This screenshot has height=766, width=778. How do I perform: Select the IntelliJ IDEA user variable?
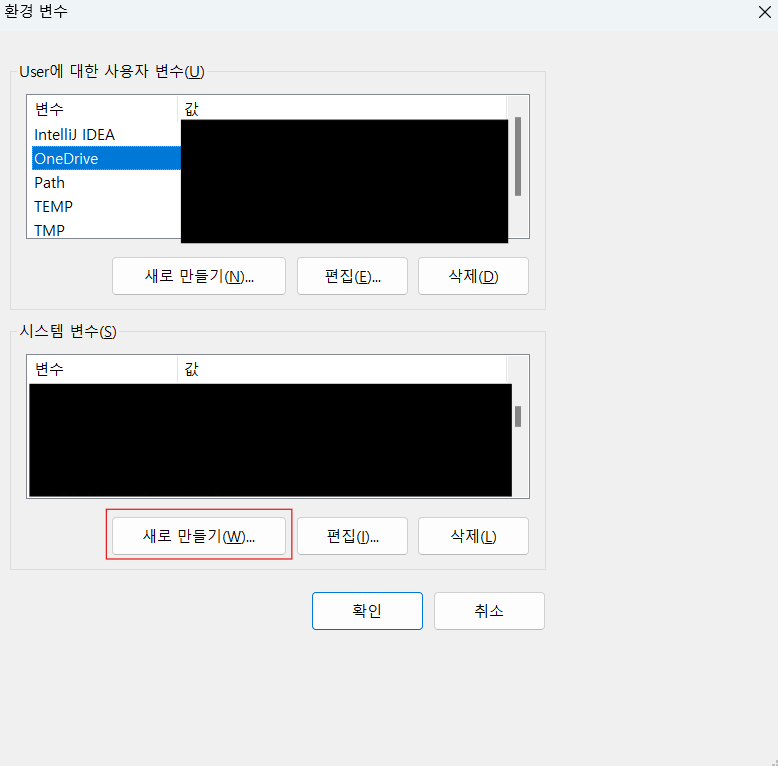(74, 134)
